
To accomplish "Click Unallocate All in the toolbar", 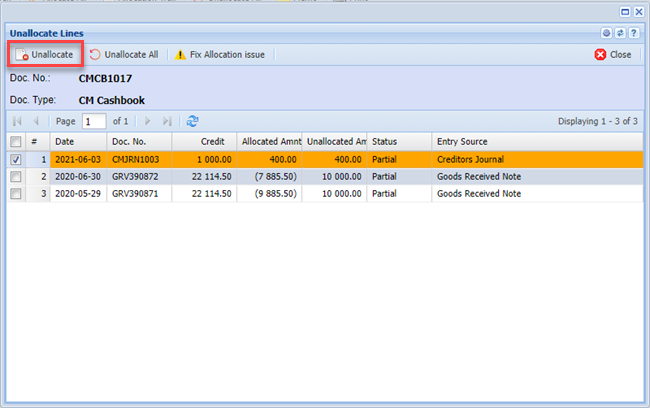I will 124,54.
